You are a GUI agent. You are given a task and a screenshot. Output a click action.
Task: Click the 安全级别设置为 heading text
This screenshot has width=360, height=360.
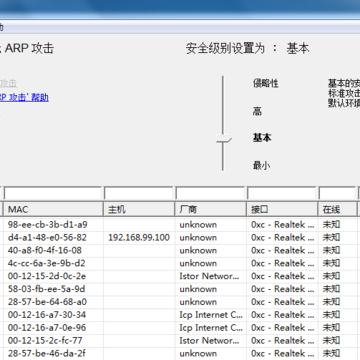225,49
